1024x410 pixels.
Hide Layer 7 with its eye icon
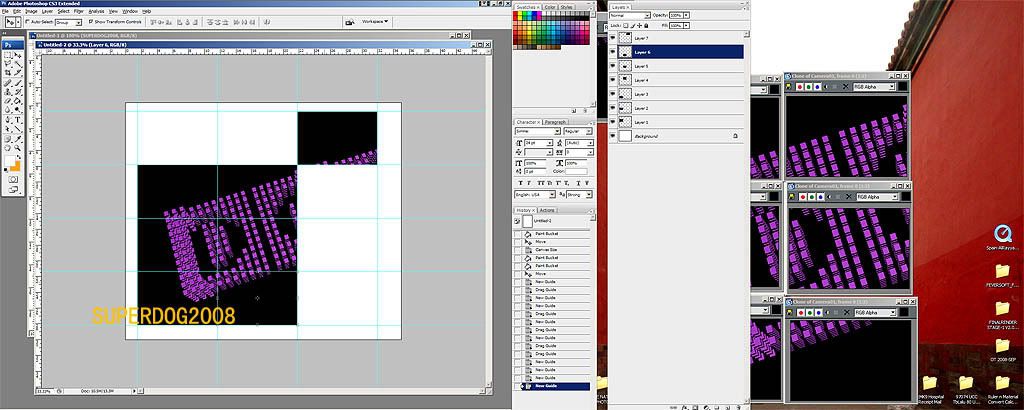(613, 37)
